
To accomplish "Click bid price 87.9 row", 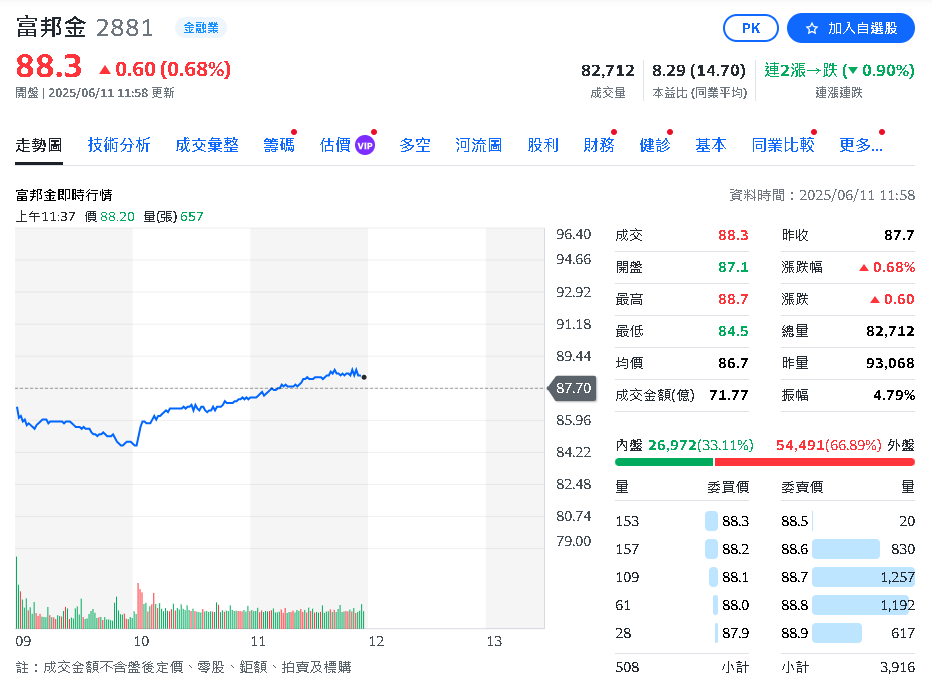I will [682, 633].
